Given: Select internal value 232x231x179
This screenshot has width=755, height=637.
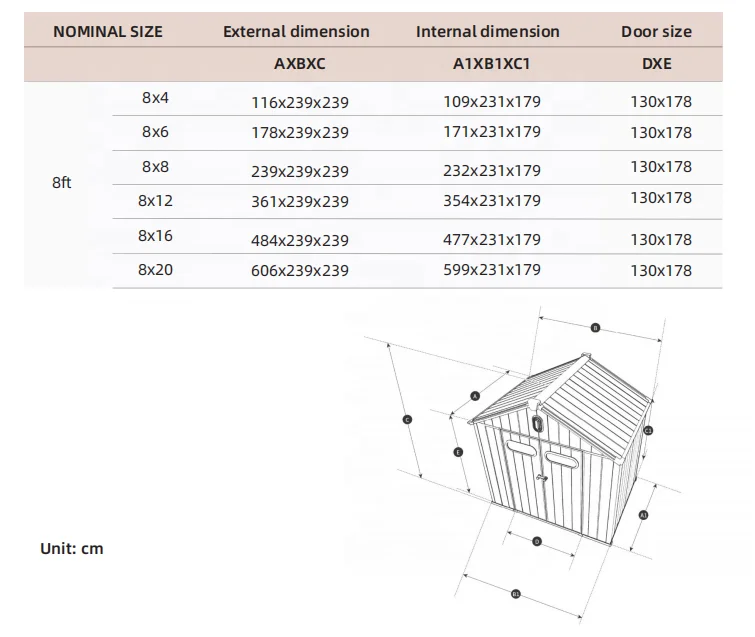Looking at the screenshot, I should coord(492,170).
